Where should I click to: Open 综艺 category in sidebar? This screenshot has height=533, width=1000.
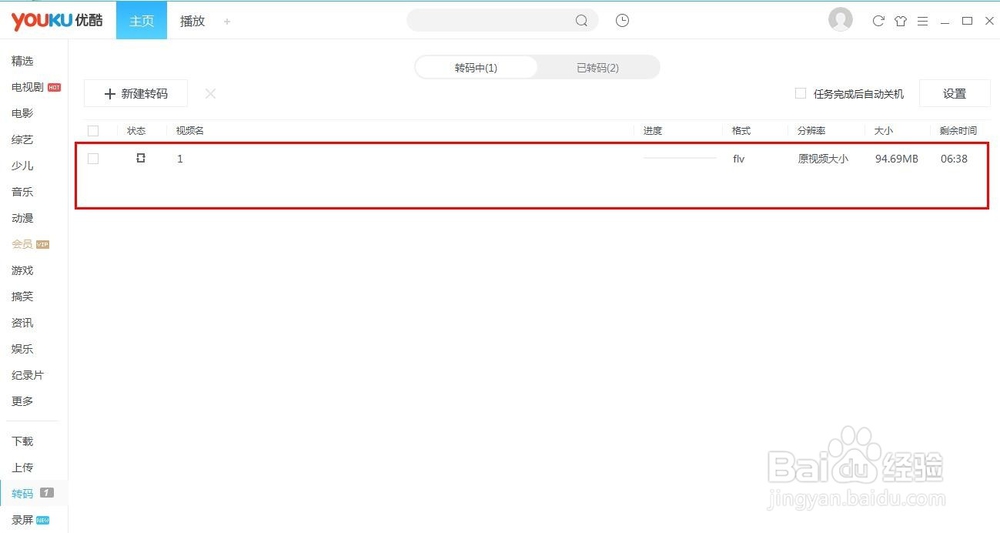tap(22, 140)
